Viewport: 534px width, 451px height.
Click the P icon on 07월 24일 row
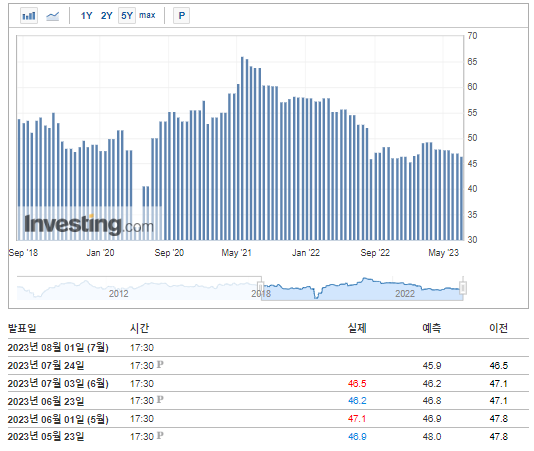click(160, 365)
